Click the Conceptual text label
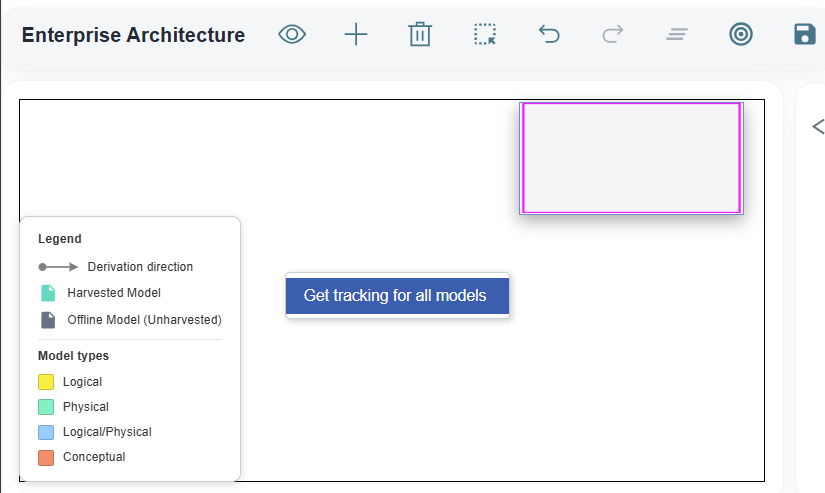Screen dimensions: 825x493 [x=94, y=457]
